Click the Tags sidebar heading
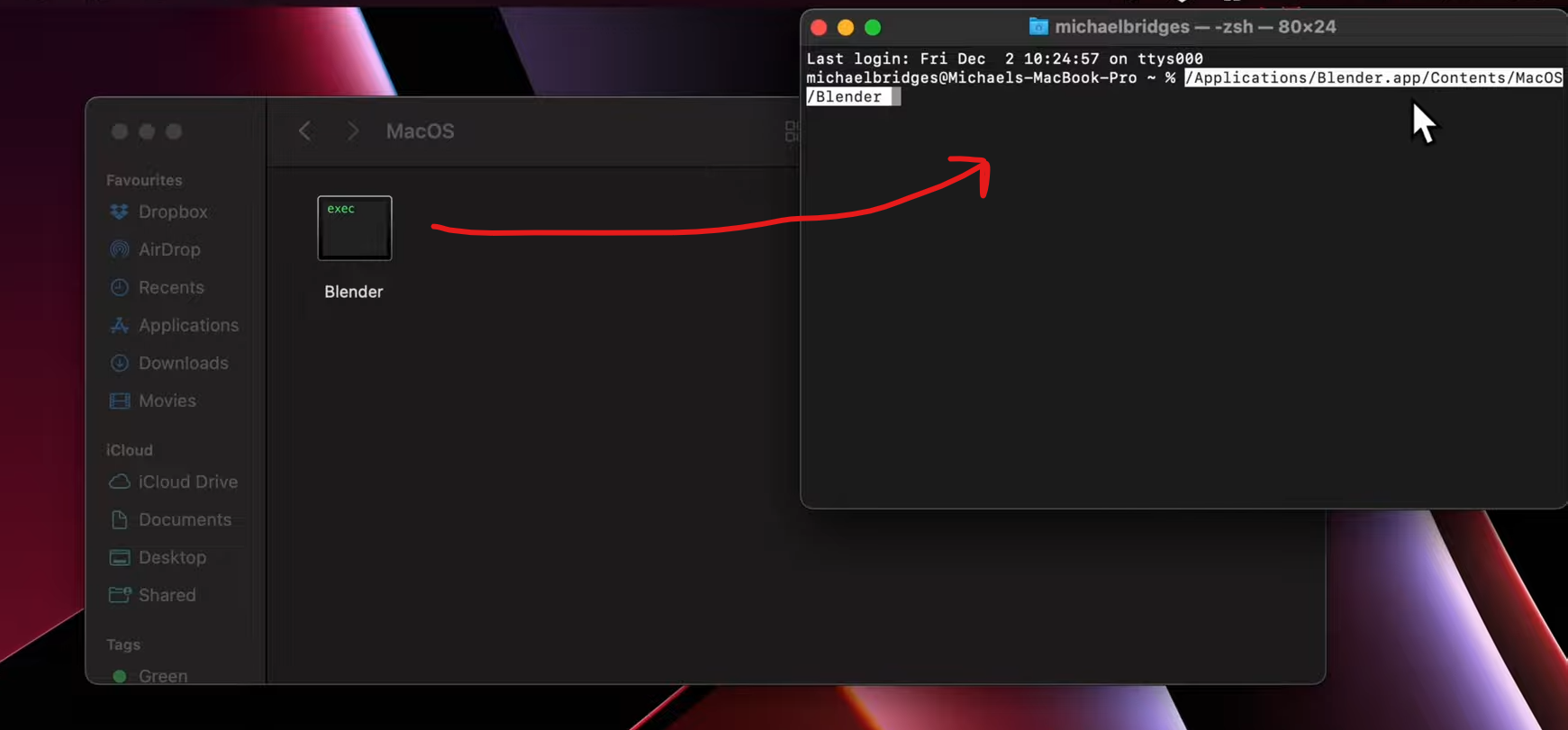Viewport: 1568px width, 730px height. click(123, 644)
